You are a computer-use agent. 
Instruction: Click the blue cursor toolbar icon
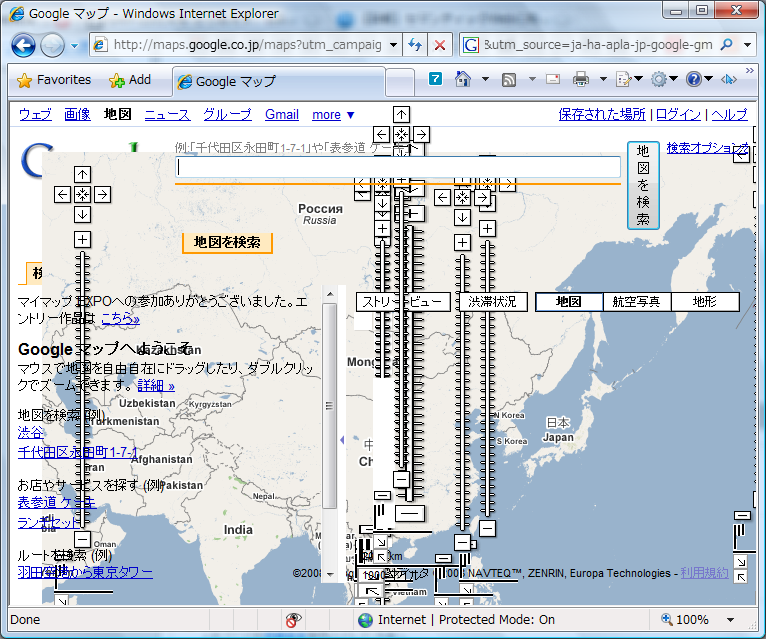729,79
